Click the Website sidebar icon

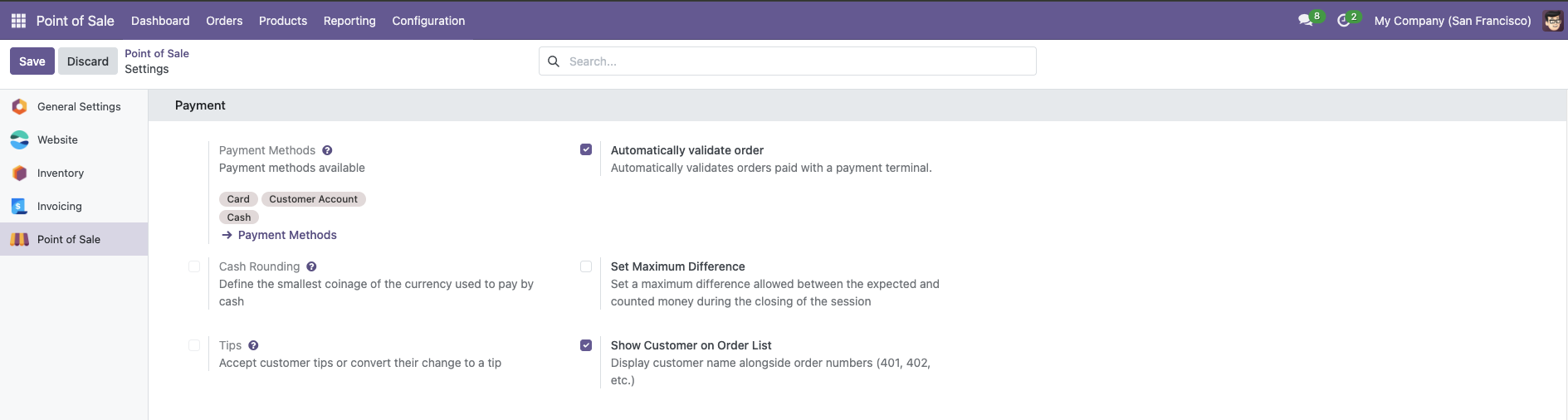click(19, 139)
